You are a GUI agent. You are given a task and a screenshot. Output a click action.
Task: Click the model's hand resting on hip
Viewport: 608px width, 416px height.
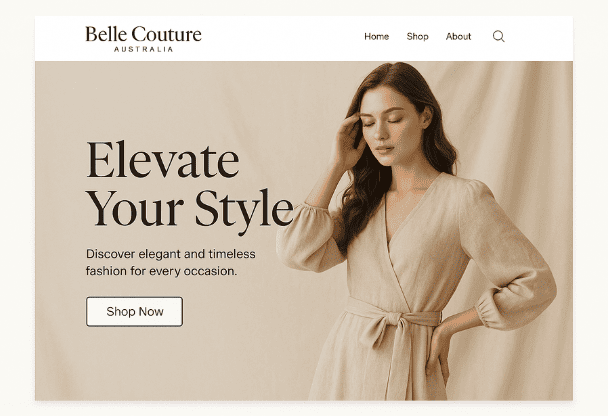coord(440,351)
